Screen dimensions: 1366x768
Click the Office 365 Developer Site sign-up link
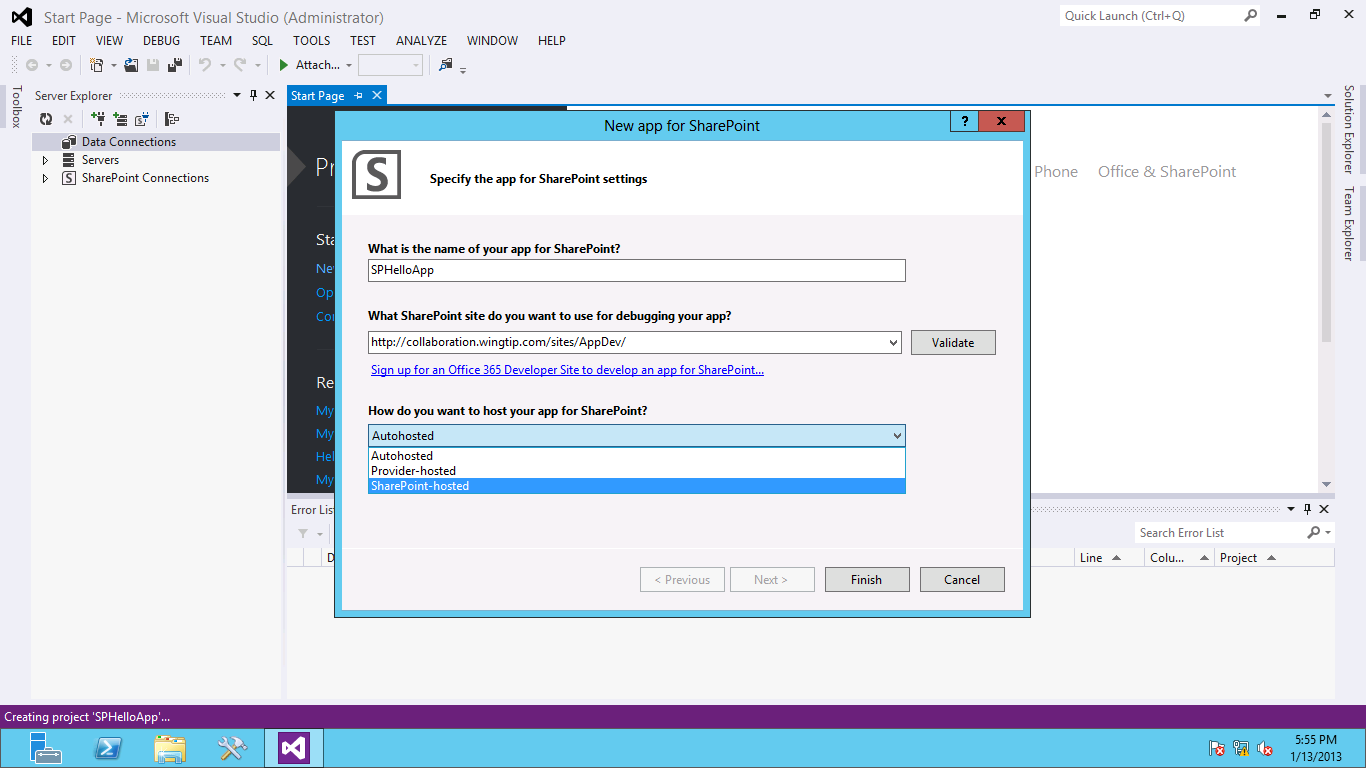[x=567, y=370]
